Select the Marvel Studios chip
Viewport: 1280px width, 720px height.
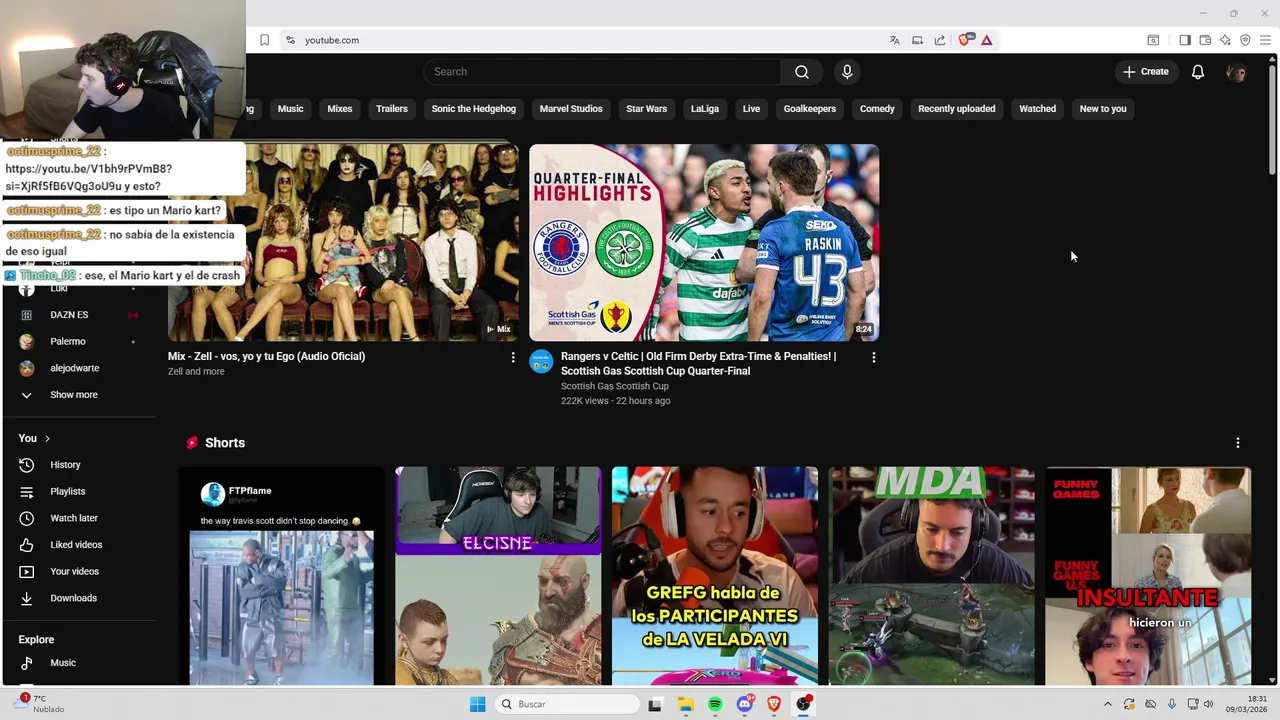(571, 109)
